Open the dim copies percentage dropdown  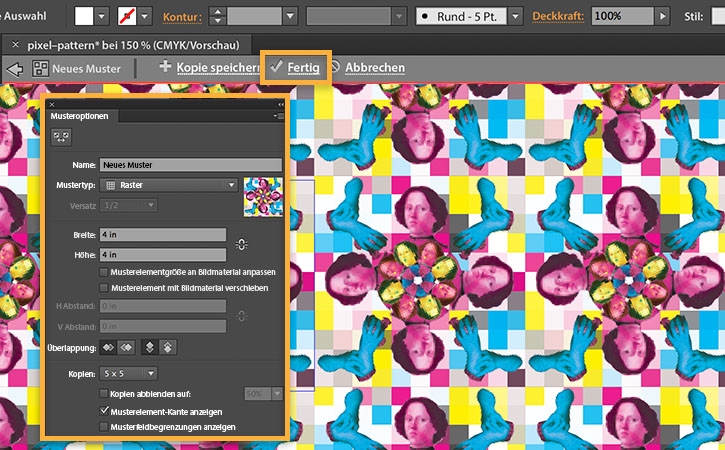coord(277,394)
